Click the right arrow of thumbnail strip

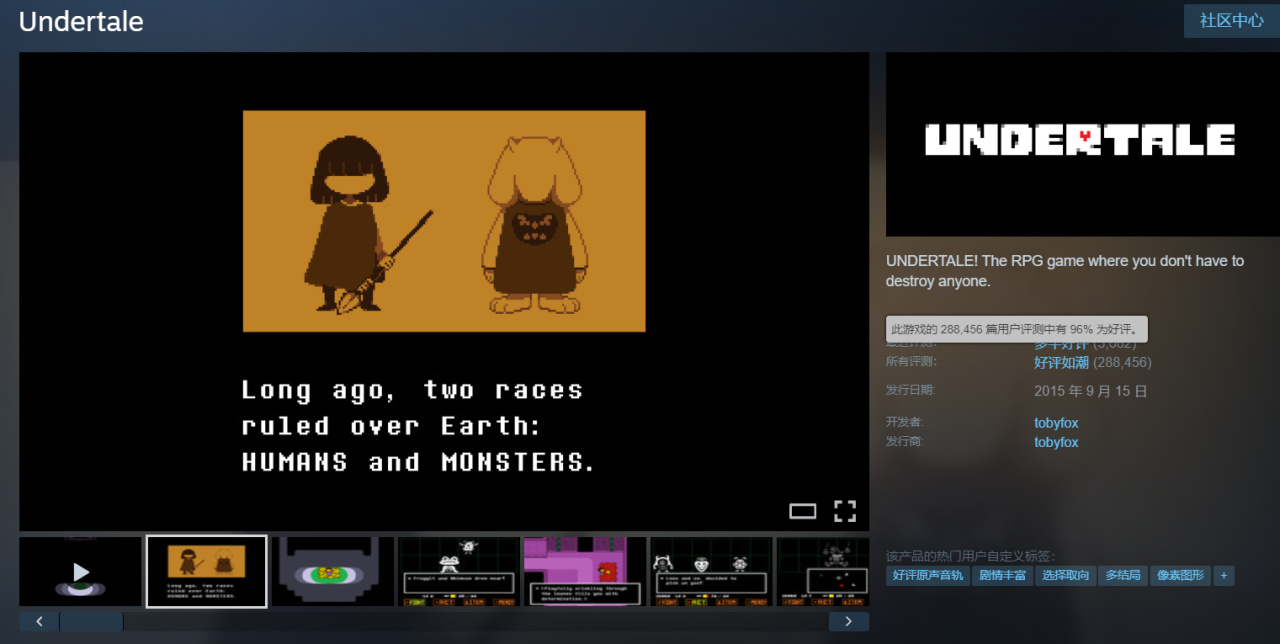pos(849,622)
